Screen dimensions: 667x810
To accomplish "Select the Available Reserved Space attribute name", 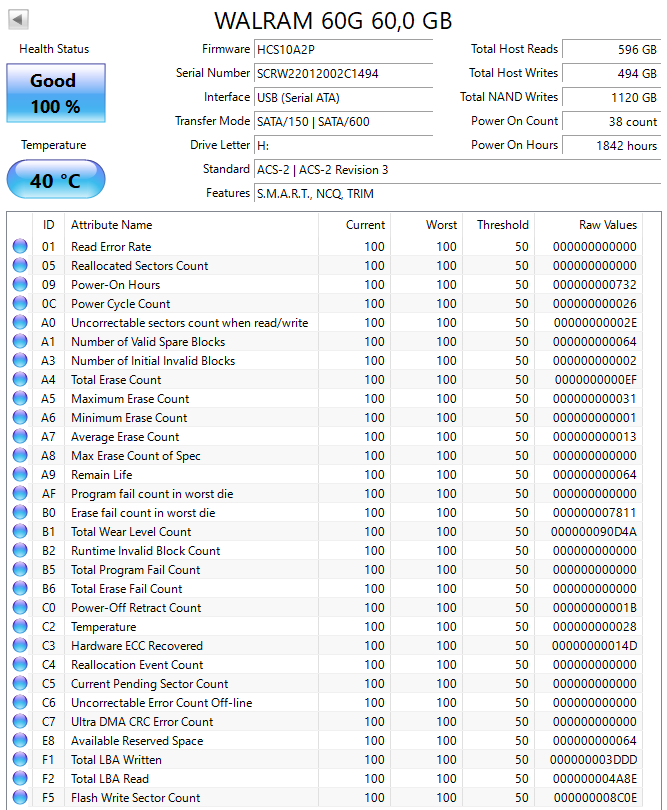I will (x=137, y=741).
